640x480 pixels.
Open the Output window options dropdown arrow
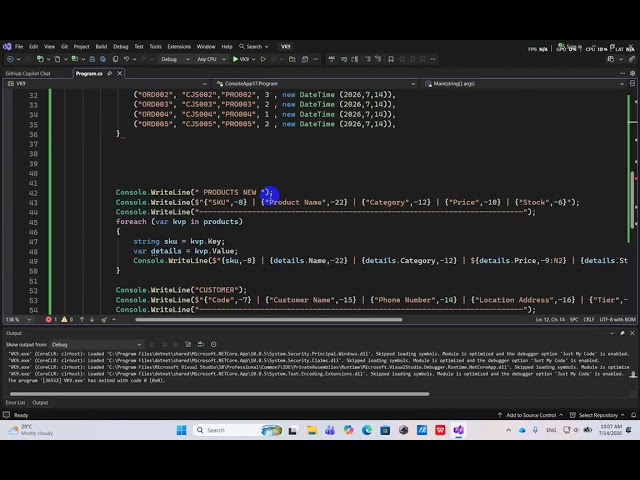pos(612,333)
